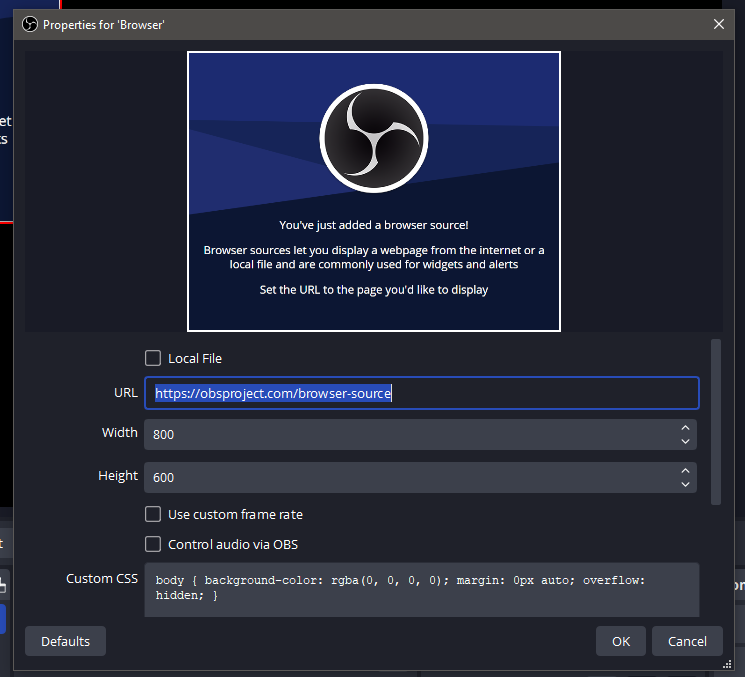Click the properties panel vertical scrollbar
The width and height of the screenshot is (745, 677).
716,422
